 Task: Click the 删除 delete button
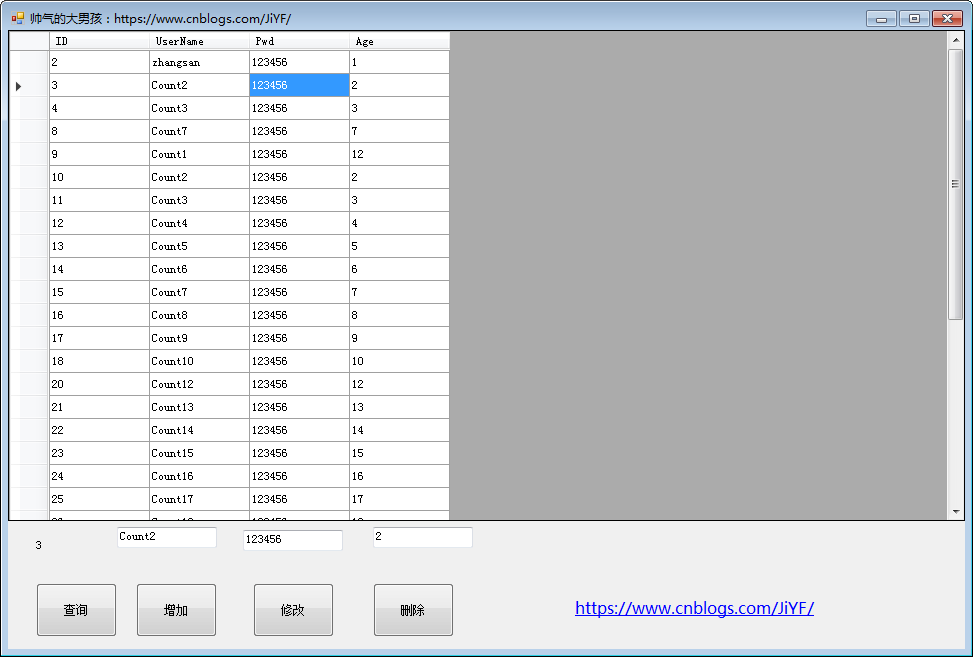point(413,610)
